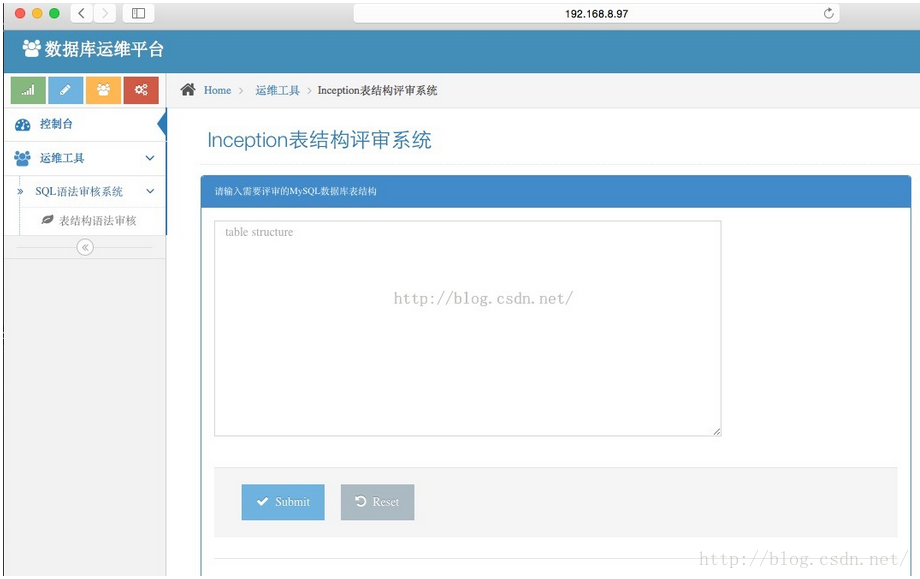Click the Home breadcrumb link
Screen dimensions: 920x579
pos(217,90)
